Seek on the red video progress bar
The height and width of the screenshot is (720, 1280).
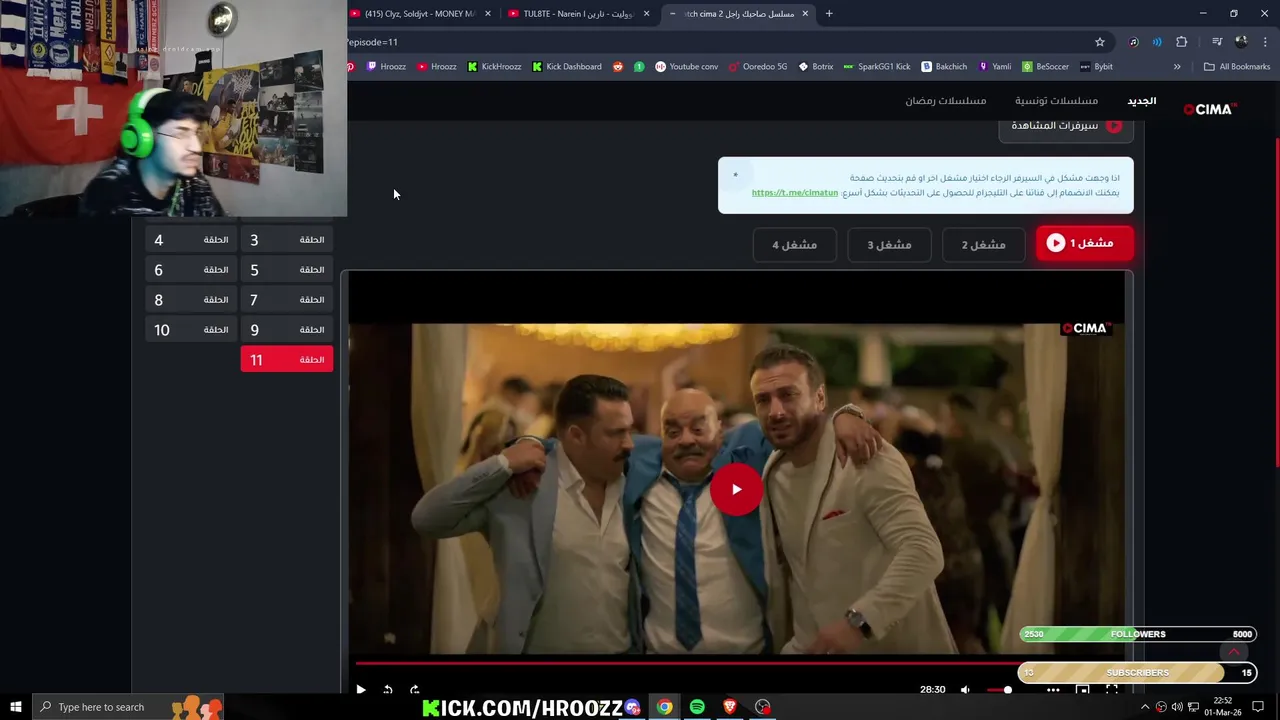coord(686,662)
